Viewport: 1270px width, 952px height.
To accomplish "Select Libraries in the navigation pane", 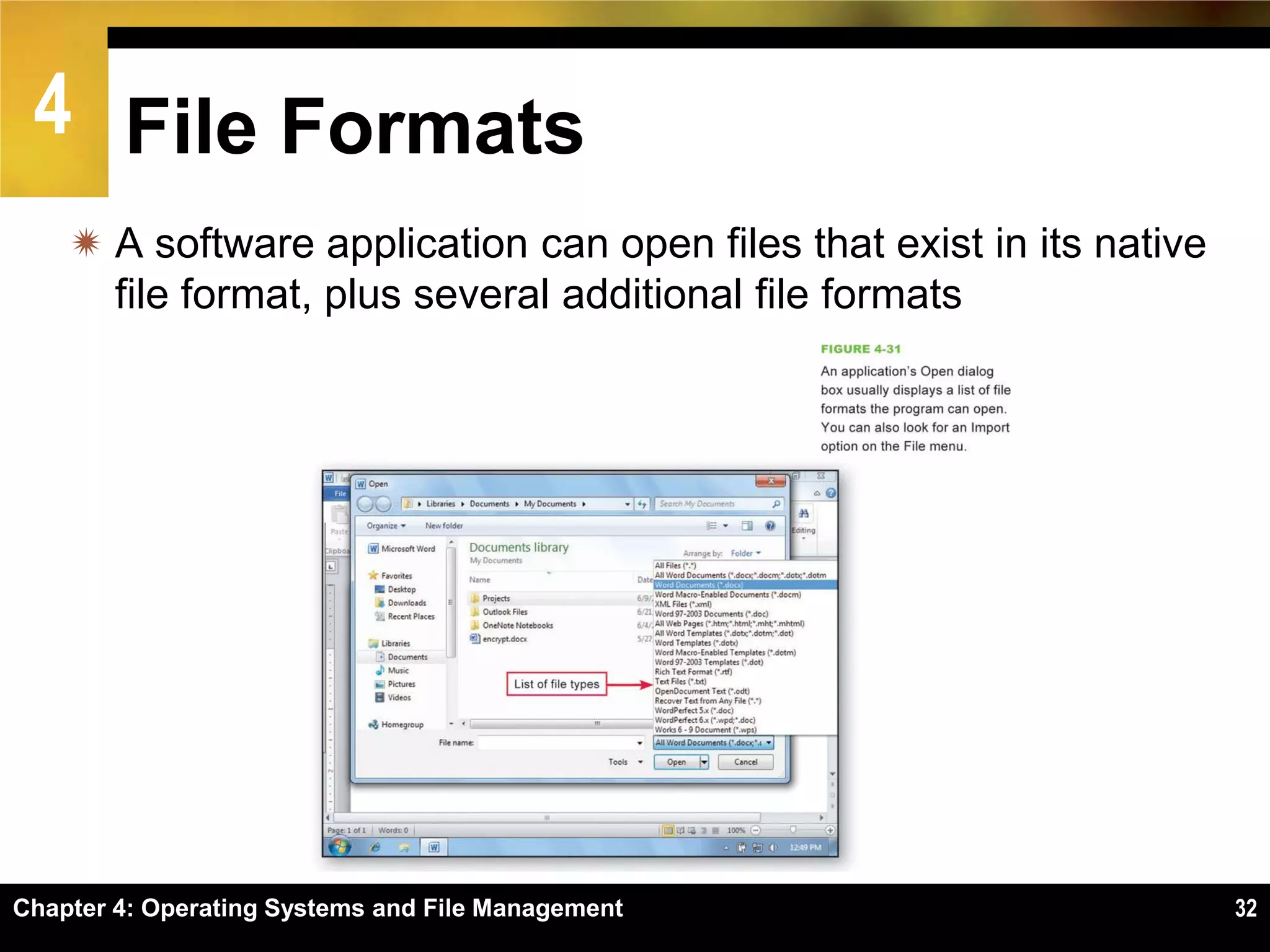I will [389, 643].
